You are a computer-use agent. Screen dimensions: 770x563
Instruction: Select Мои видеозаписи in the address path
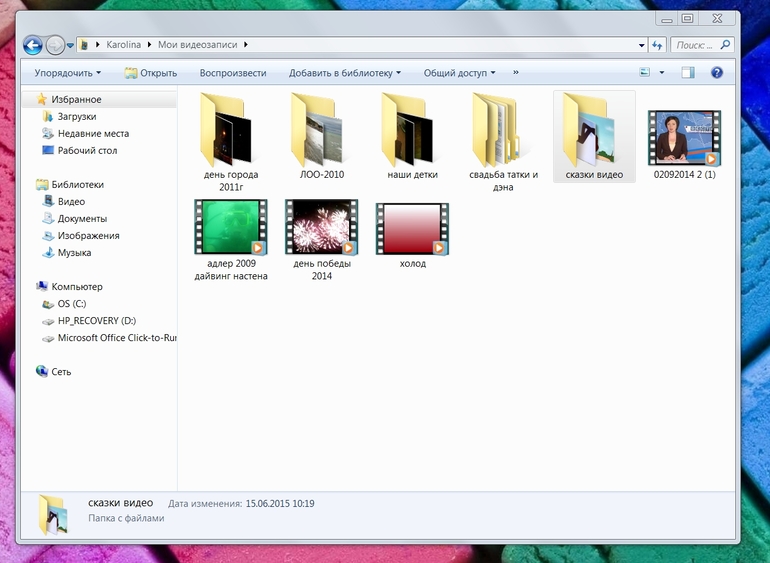coord(197,45)
